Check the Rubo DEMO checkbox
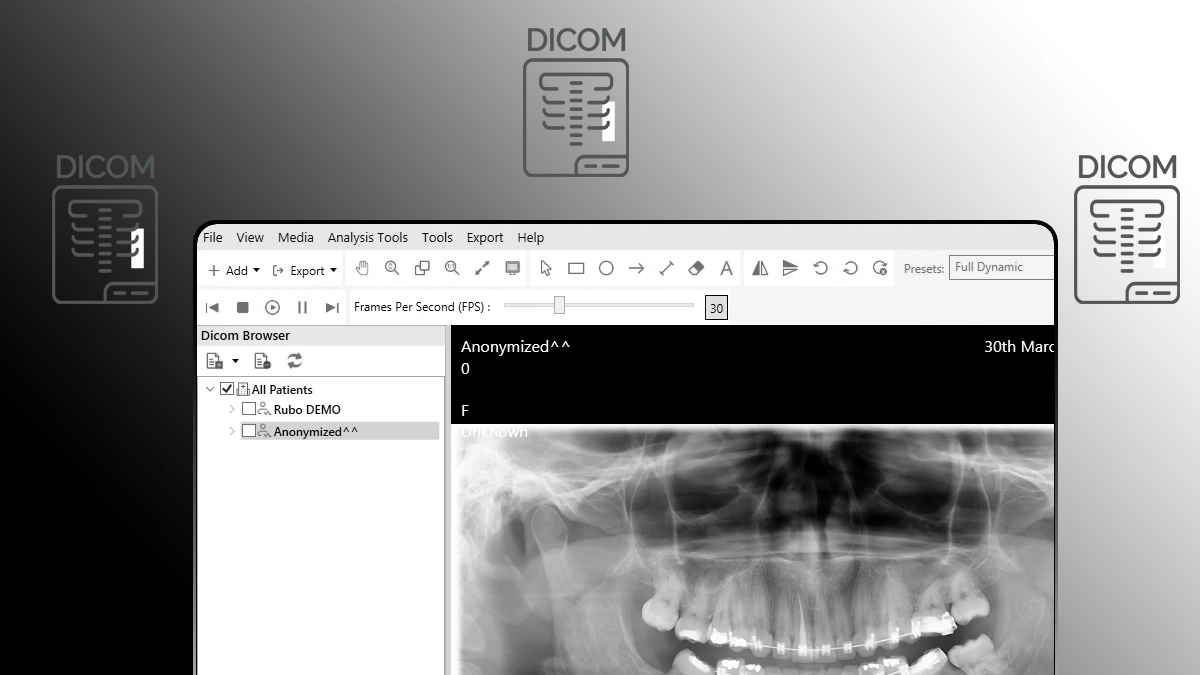This screenshot has height=675, width=1200. pyautogui.click(x=249, y=409)
